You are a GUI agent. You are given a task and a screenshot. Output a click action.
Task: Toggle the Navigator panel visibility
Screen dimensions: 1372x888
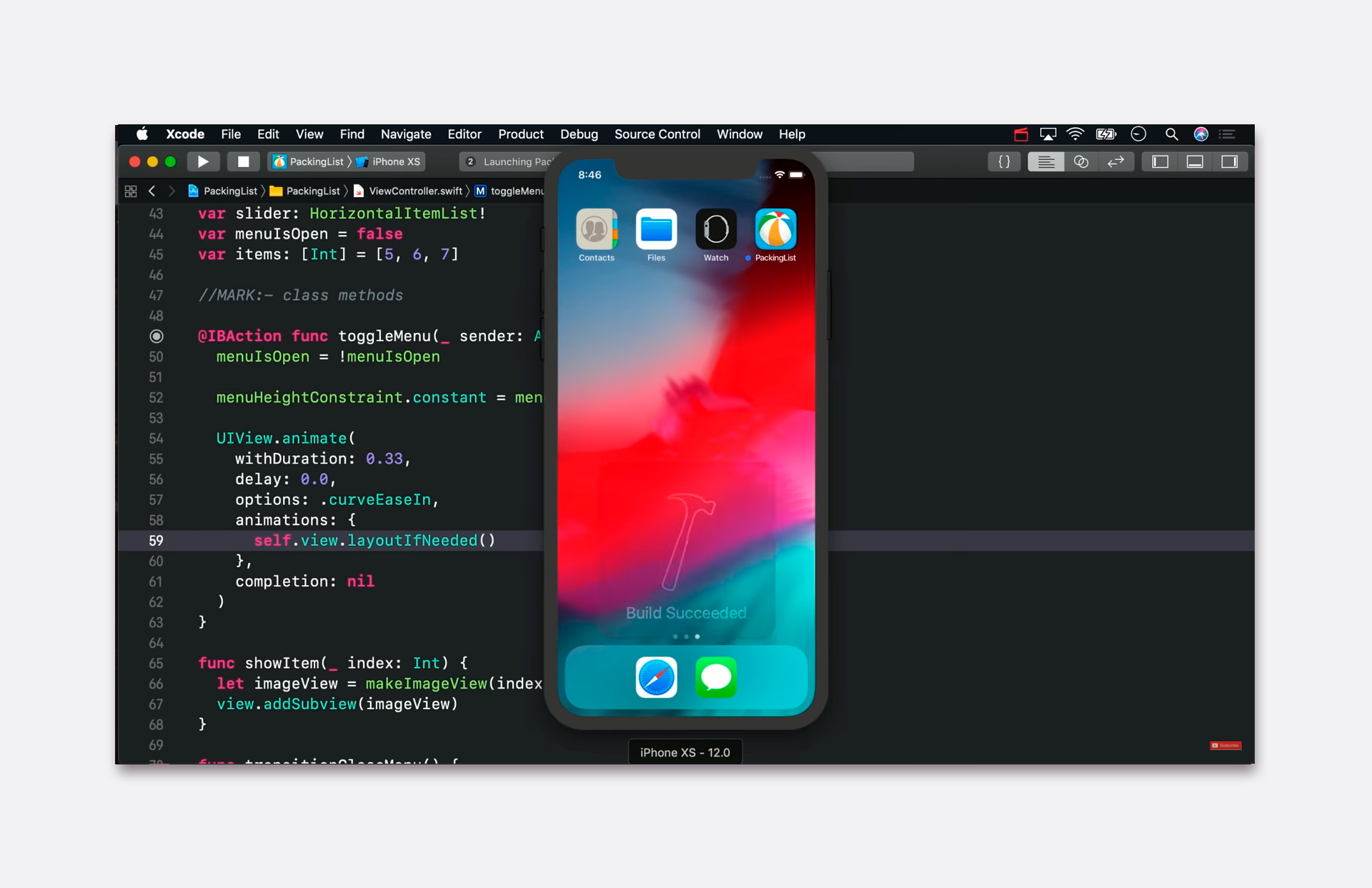point(1160,161)
